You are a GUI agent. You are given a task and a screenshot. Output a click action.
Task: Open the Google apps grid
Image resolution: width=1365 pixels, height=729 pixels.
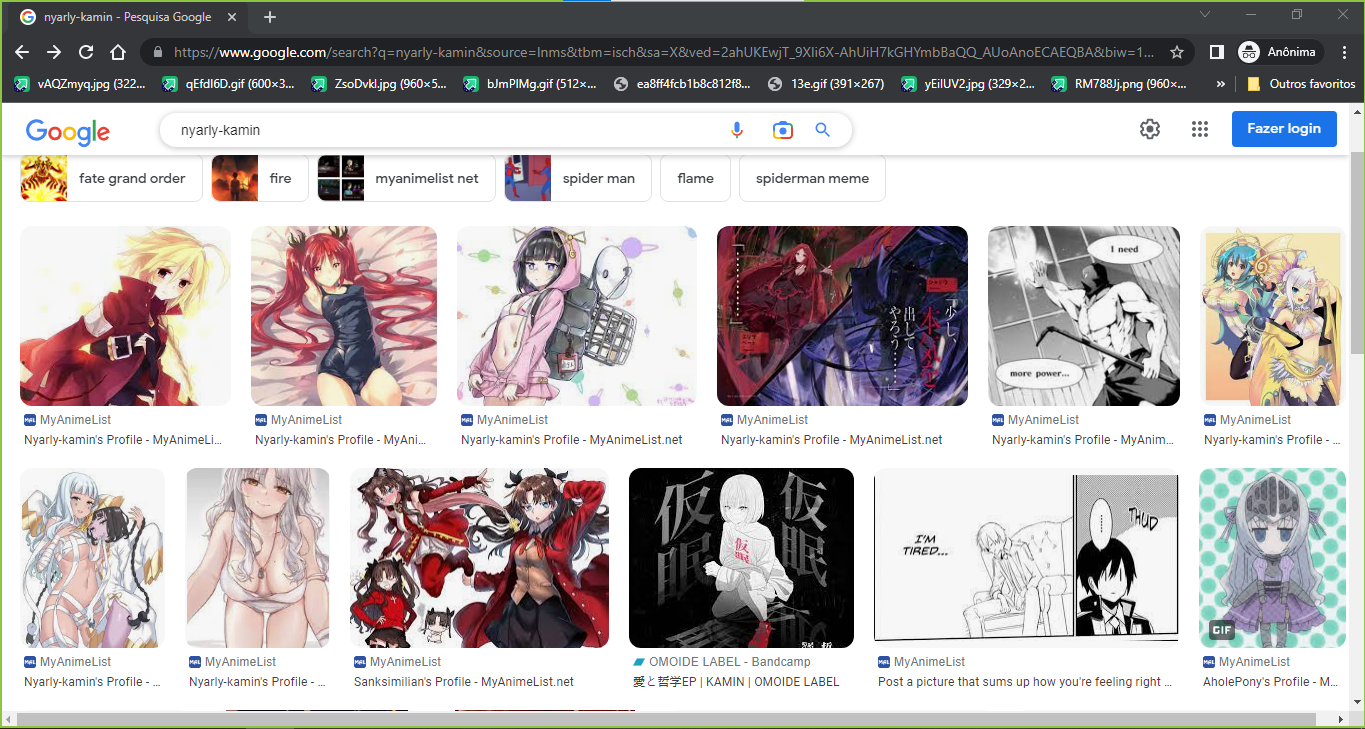coord(1200,129)
